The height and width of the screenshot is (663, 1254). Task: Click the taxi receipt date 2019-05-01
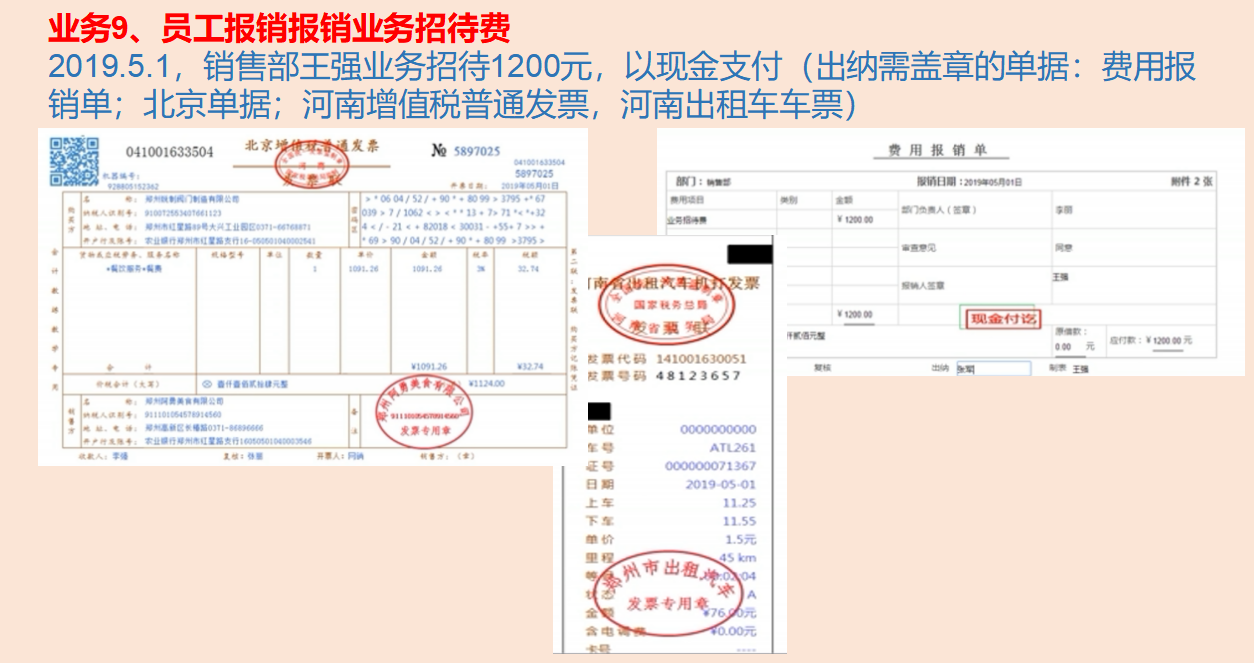pos(721,484)
